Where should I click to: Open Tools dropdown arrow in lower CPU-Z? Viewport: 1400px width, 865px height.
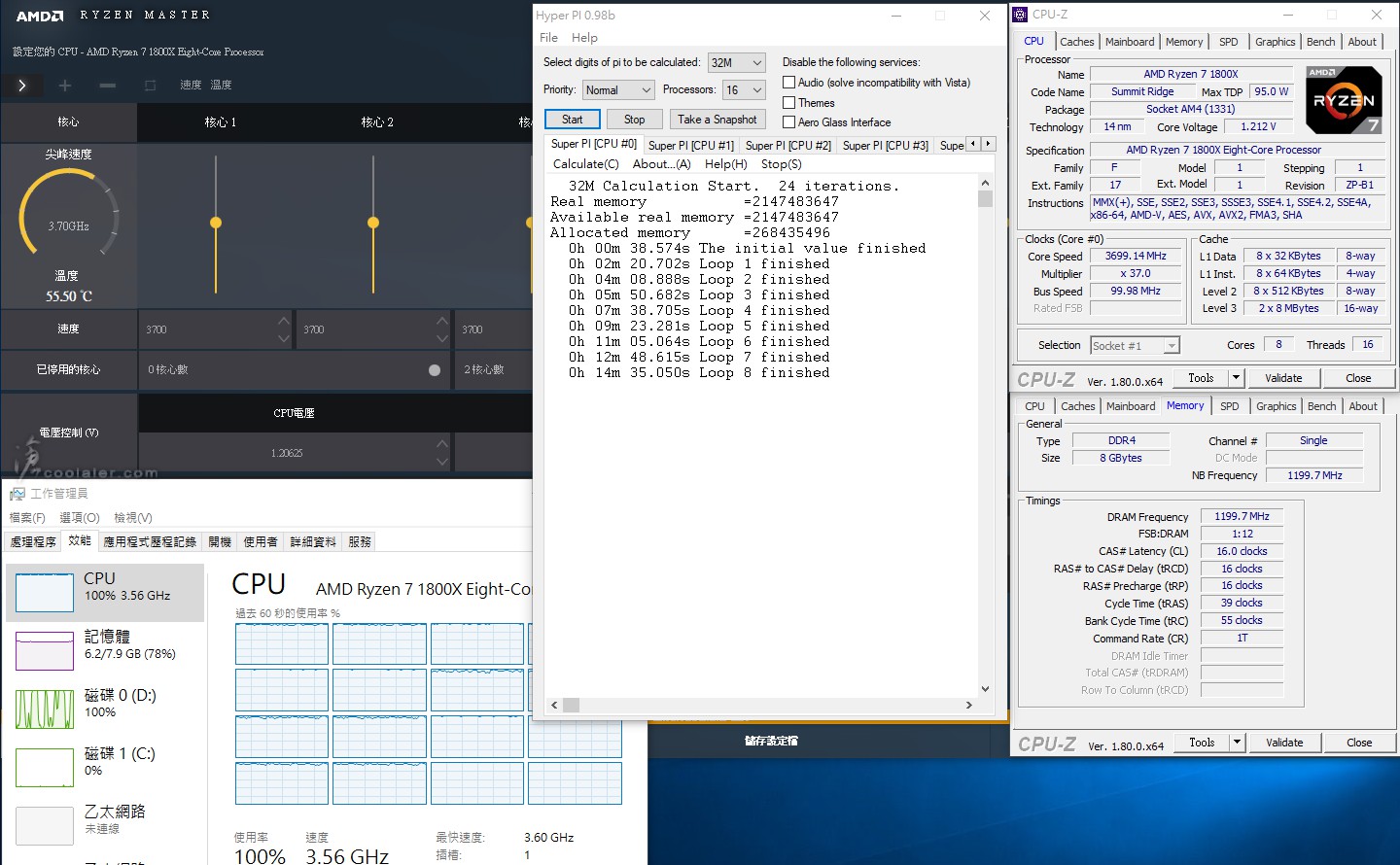click(x=1237, y=743)
